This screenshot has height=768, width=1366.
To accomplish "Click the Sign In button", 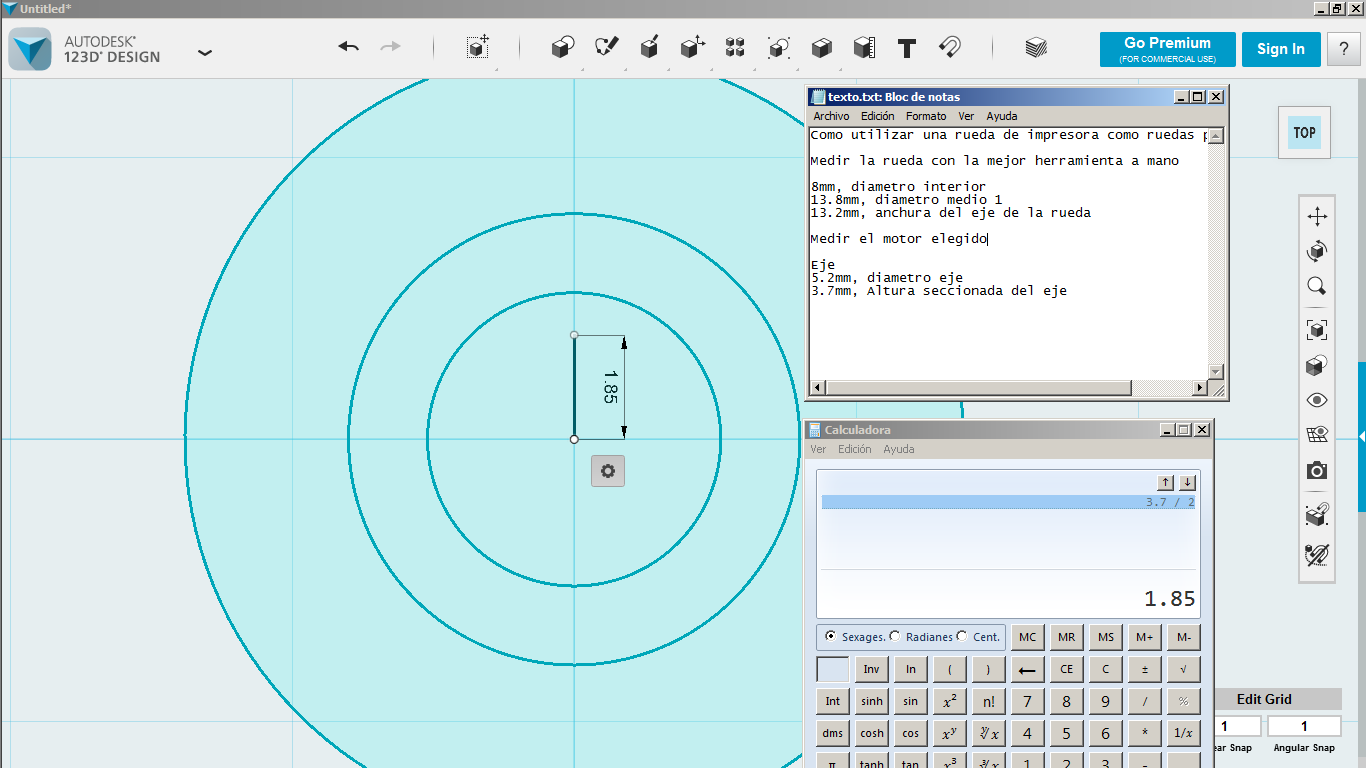I will pyautogui.click(x=1281, y=49).
